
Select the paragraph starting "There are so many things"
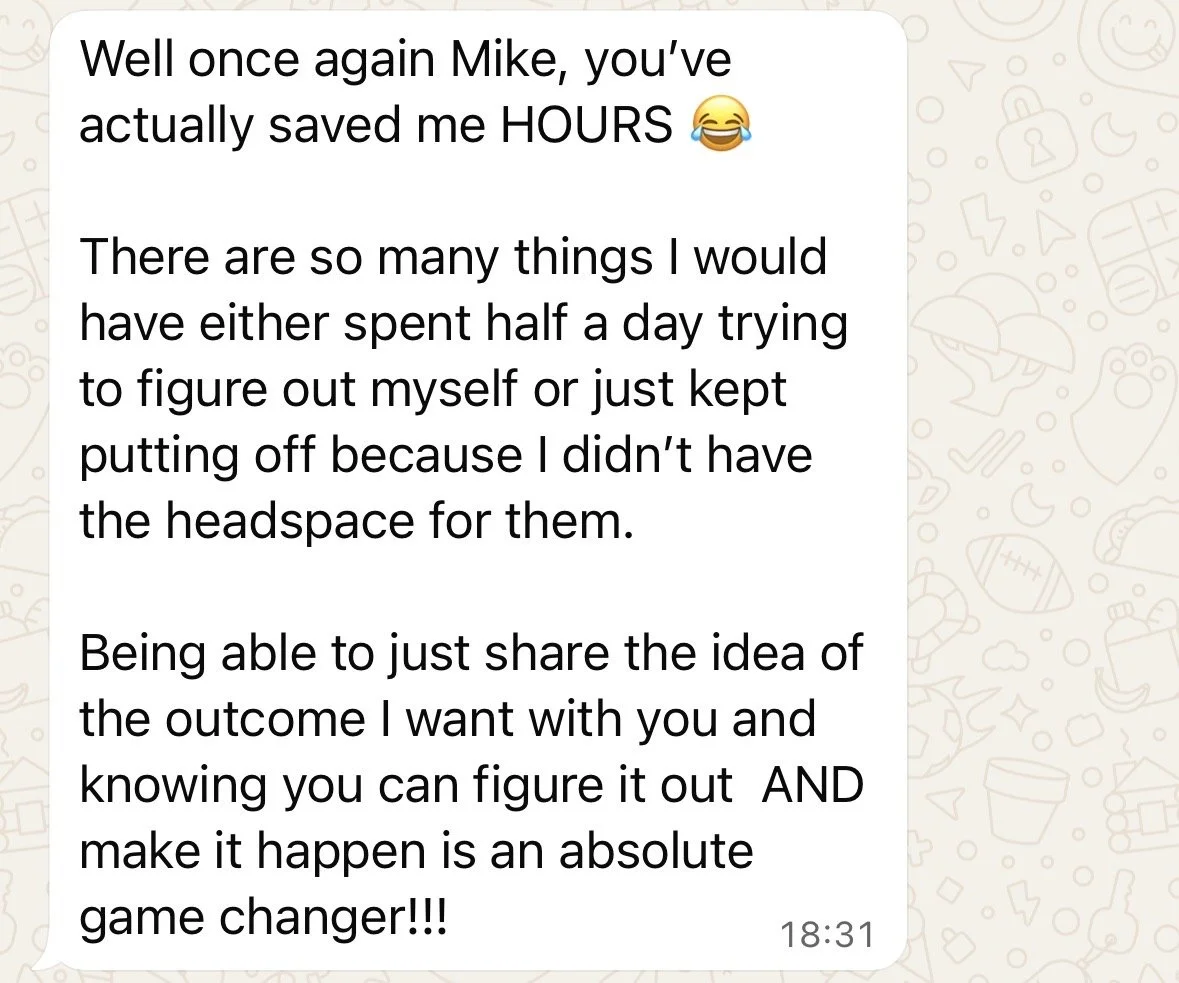click(x=463, y=389)
